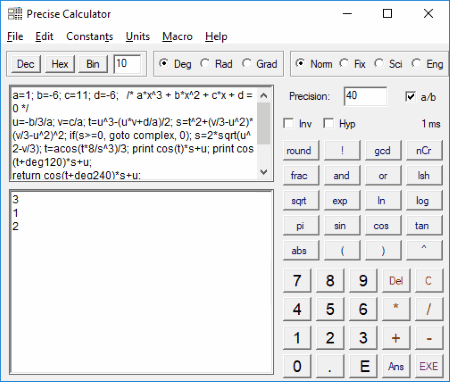450x382 pixels.
Task: Enable the Hyp checkbox
Action: point(339,124)
